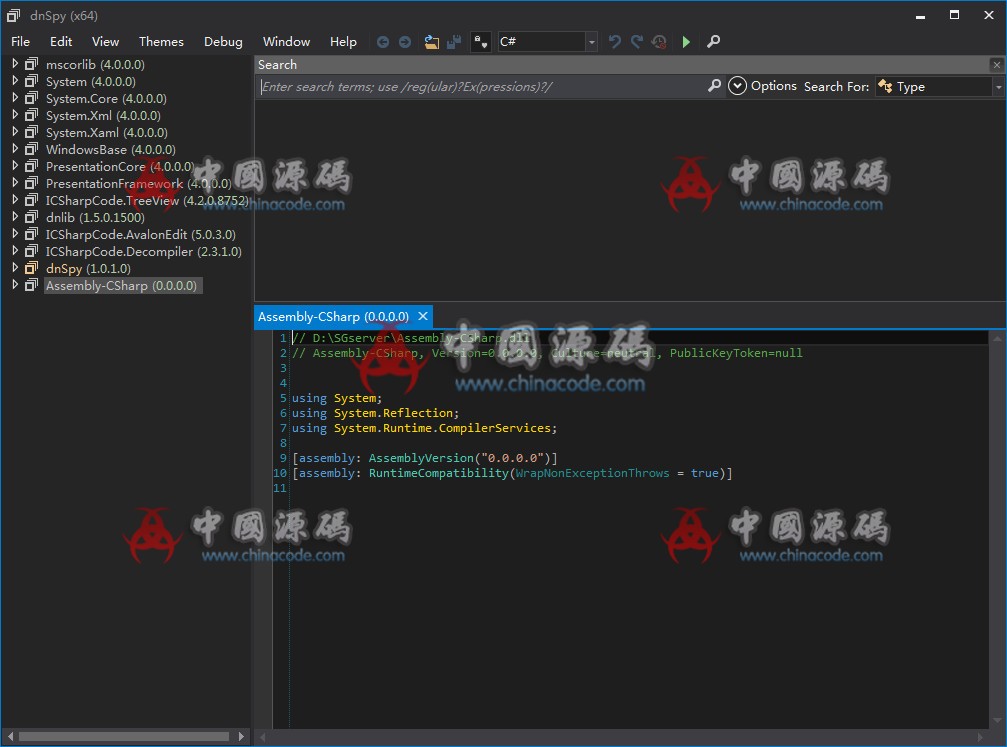Click the D:\SGserver path comment line
1007x747 pixels.
[411, 338]
